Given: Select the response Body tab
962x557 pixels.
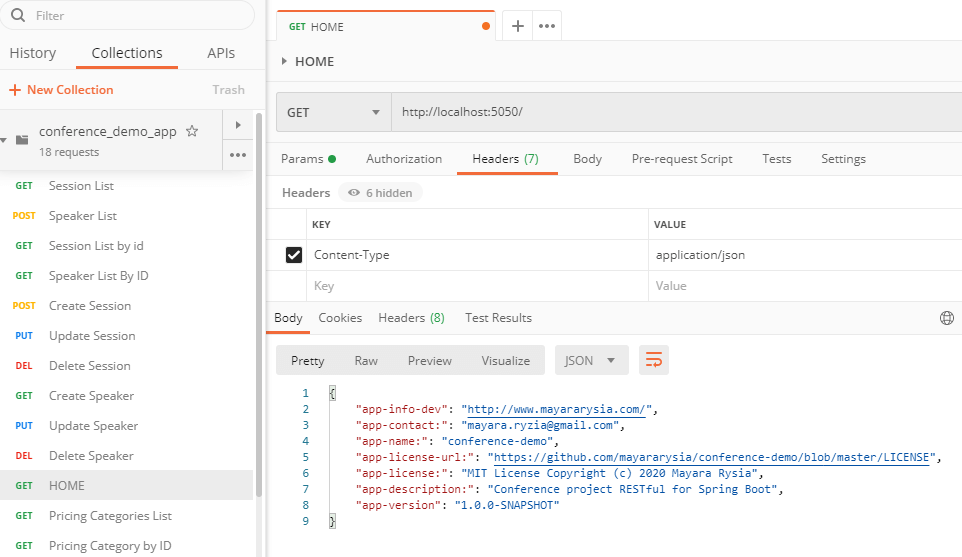Looking at the screenshot, I should click(288, 318).
